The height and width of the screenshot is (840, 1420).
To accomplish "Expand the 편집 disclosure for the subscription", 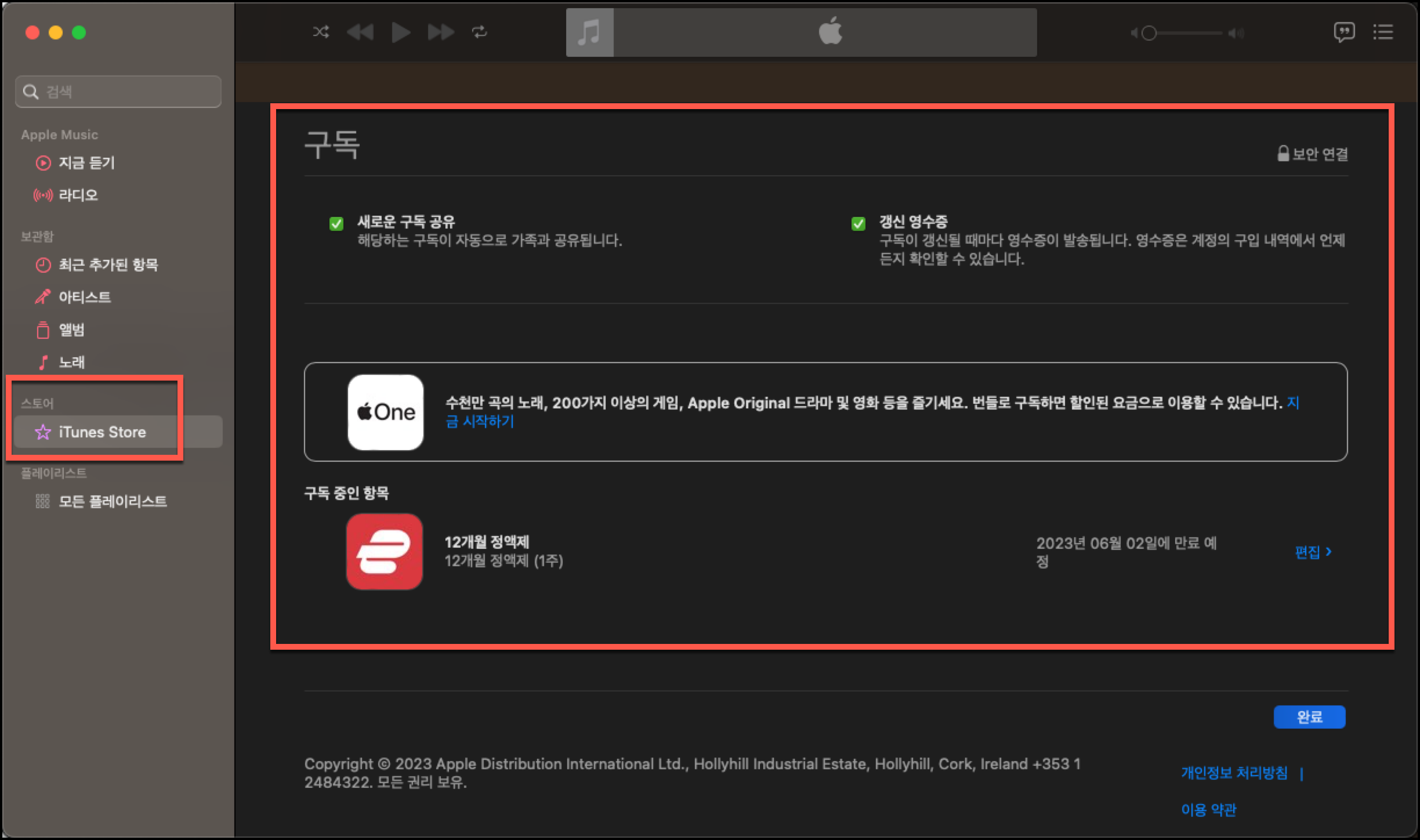I will [x=1312, y=552].
